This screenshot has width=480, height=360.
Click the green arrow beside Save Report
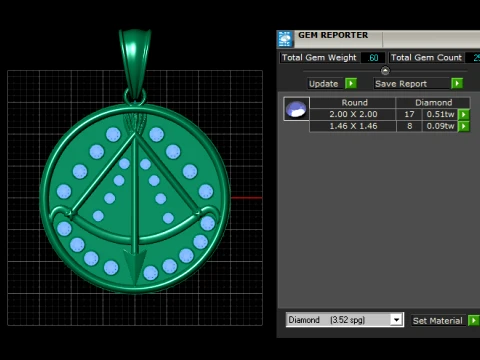(x=457, y=83)
